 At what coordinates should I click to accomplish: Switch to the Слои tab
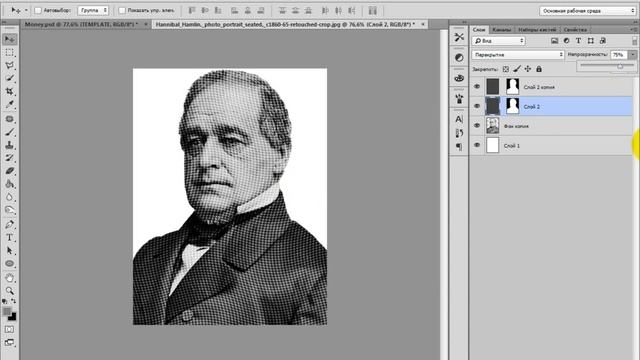(479, 30)
